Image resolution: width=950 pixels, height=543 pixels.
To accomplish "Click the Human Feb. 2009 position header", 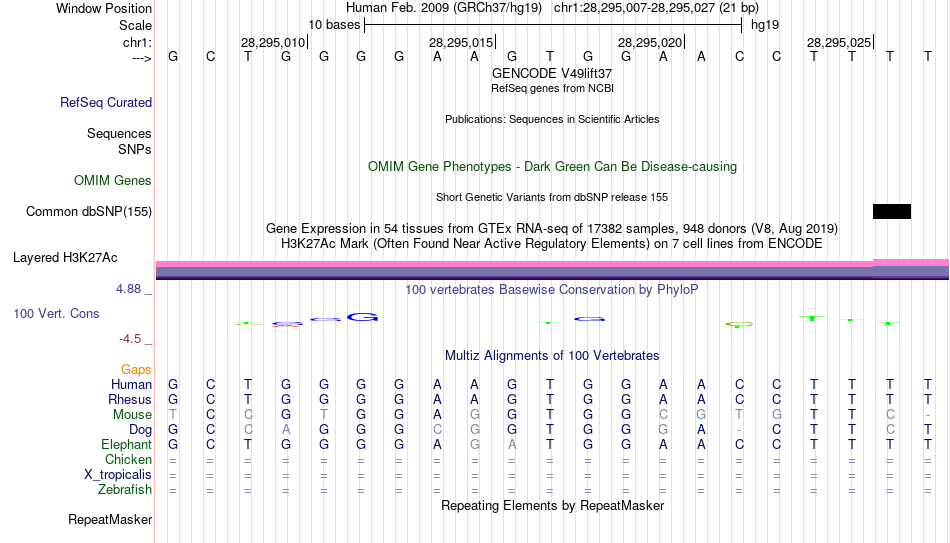I will click(552, 8).
